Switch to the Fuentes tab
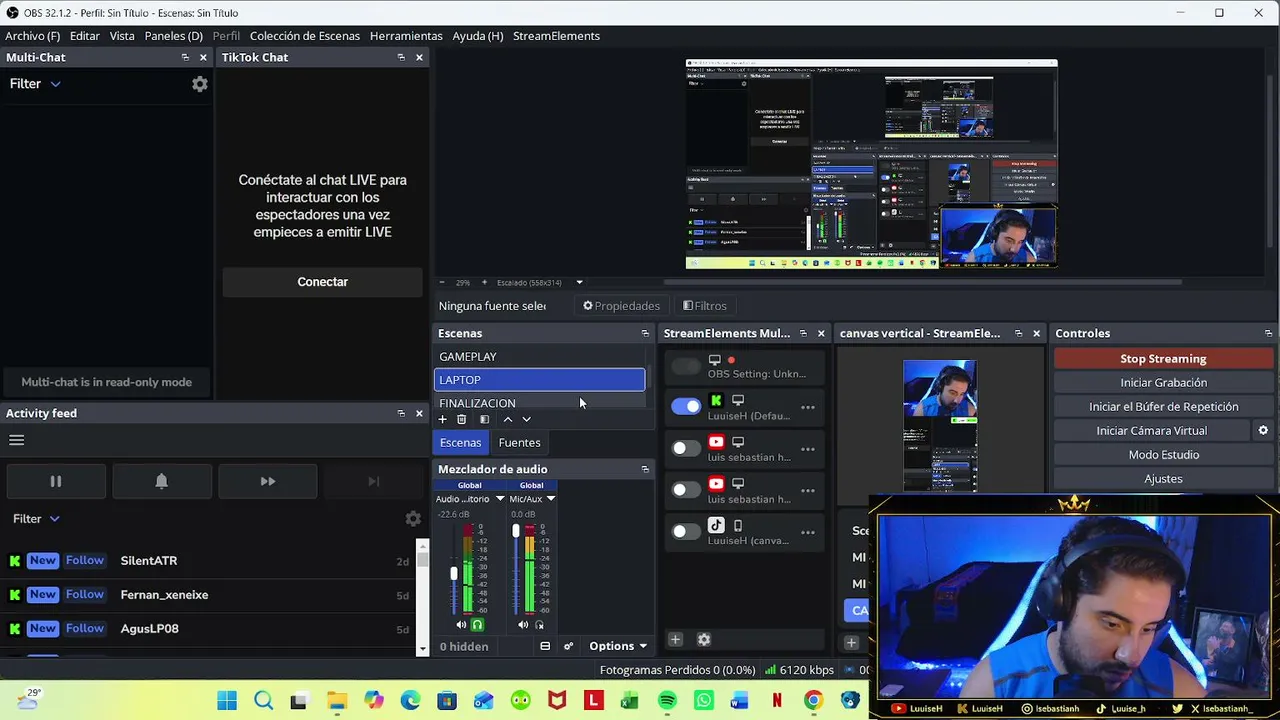 [519, 443]
